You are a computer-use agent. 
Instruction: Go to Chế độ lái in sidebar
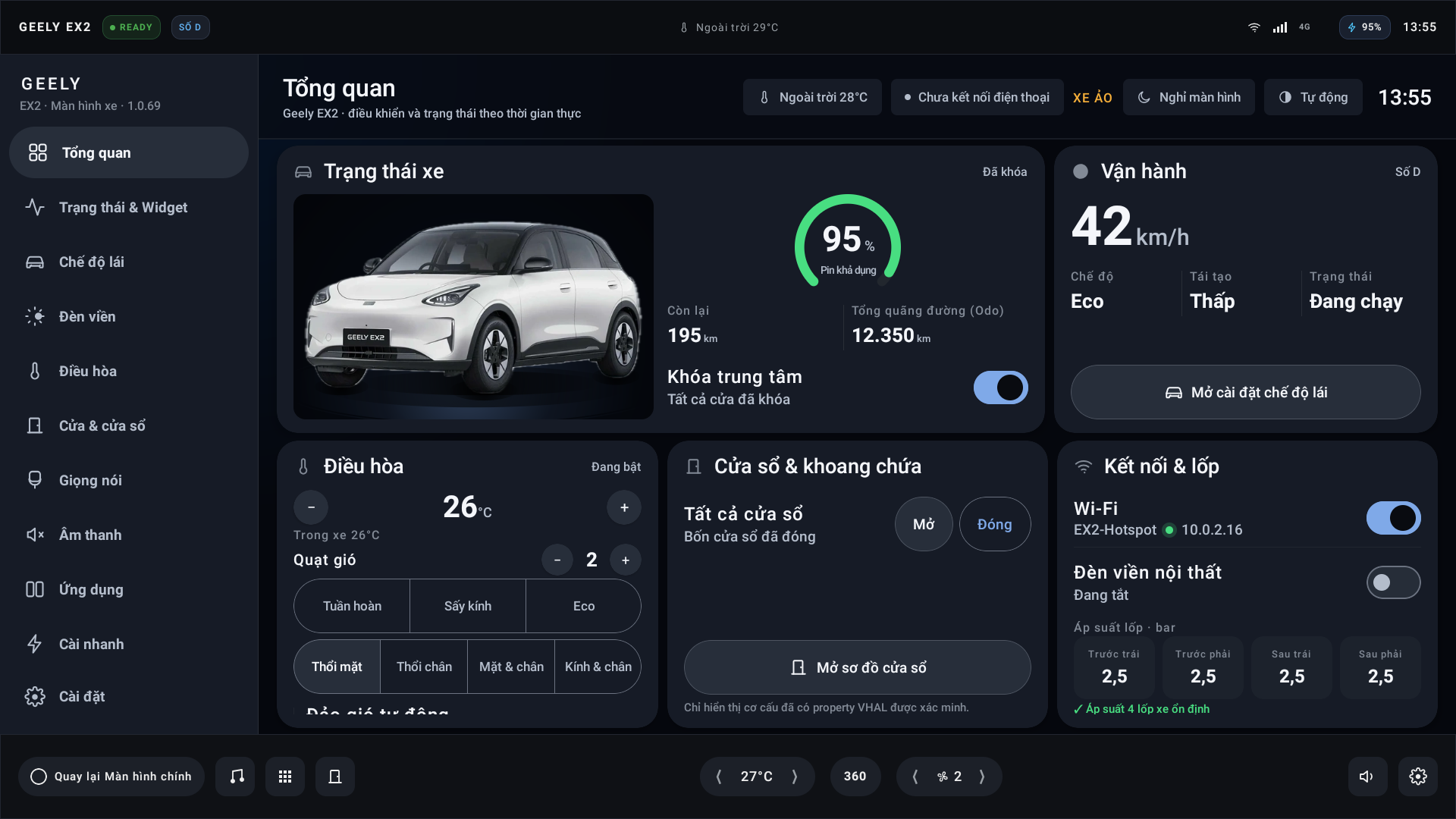pyautogui.click(x=129, y=262)
